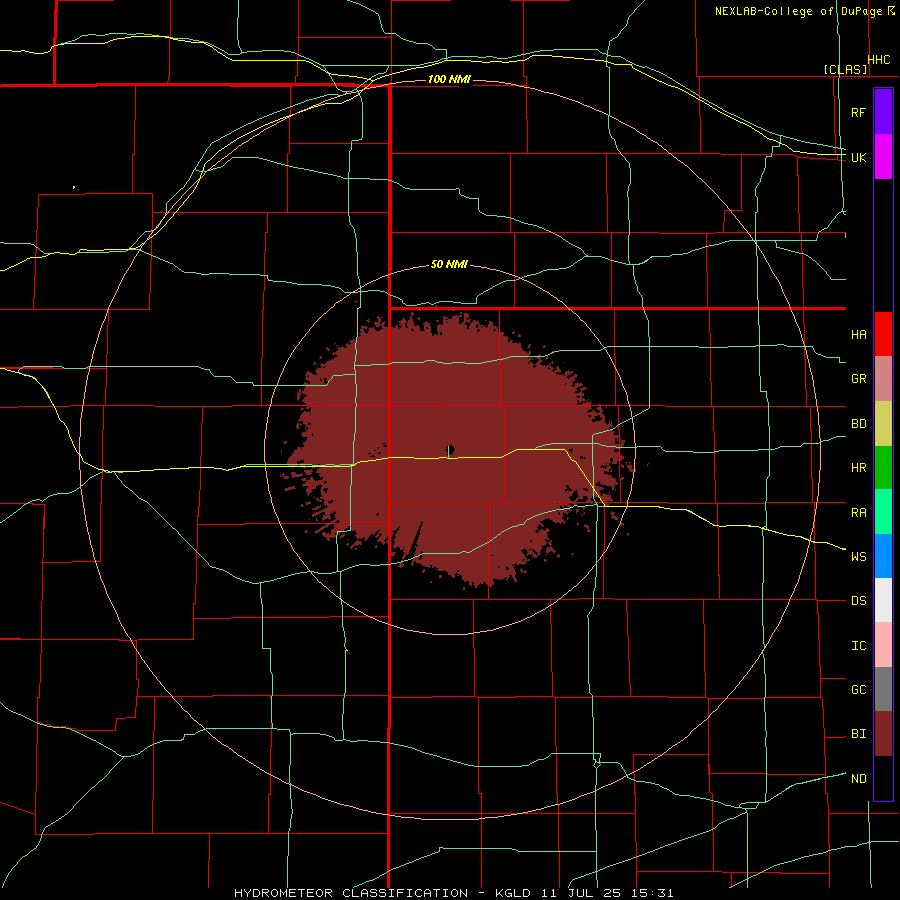Click the DS white legend swatch
This screenshot has width=900, height=900.
[x=883, y=600]
